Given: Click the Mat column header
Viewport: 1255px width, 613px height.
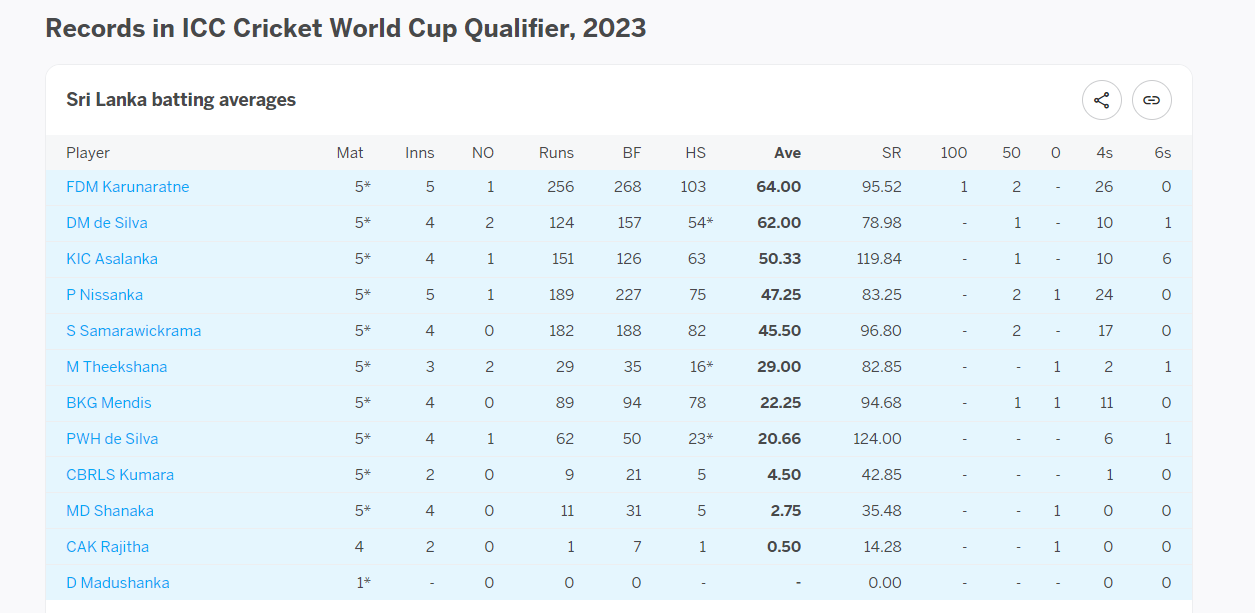Looking at the screenshot, I should click(350, 153).
